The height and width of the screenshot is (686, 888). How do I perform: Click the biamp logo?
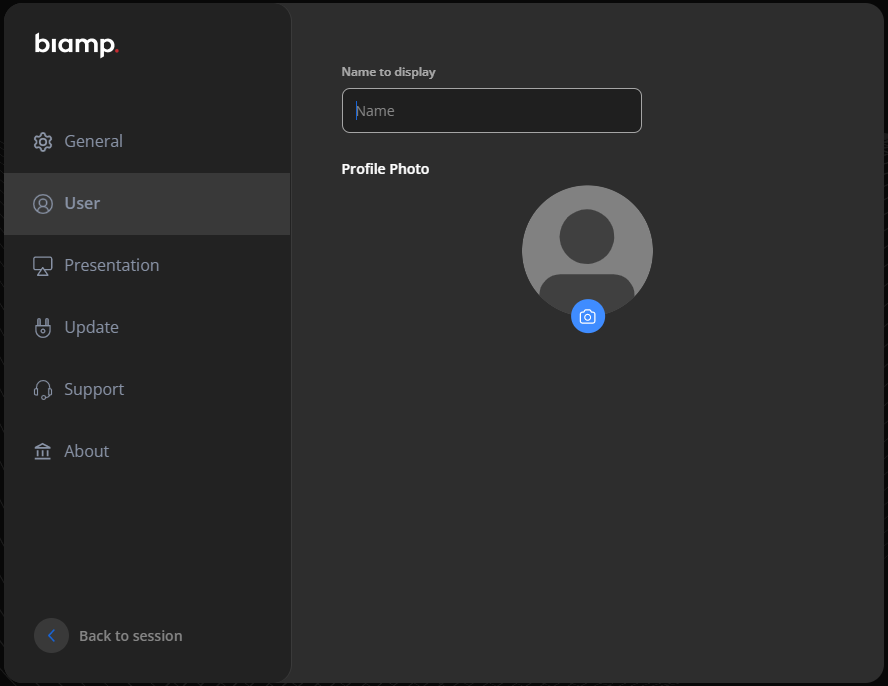click(x=76, y=45)
